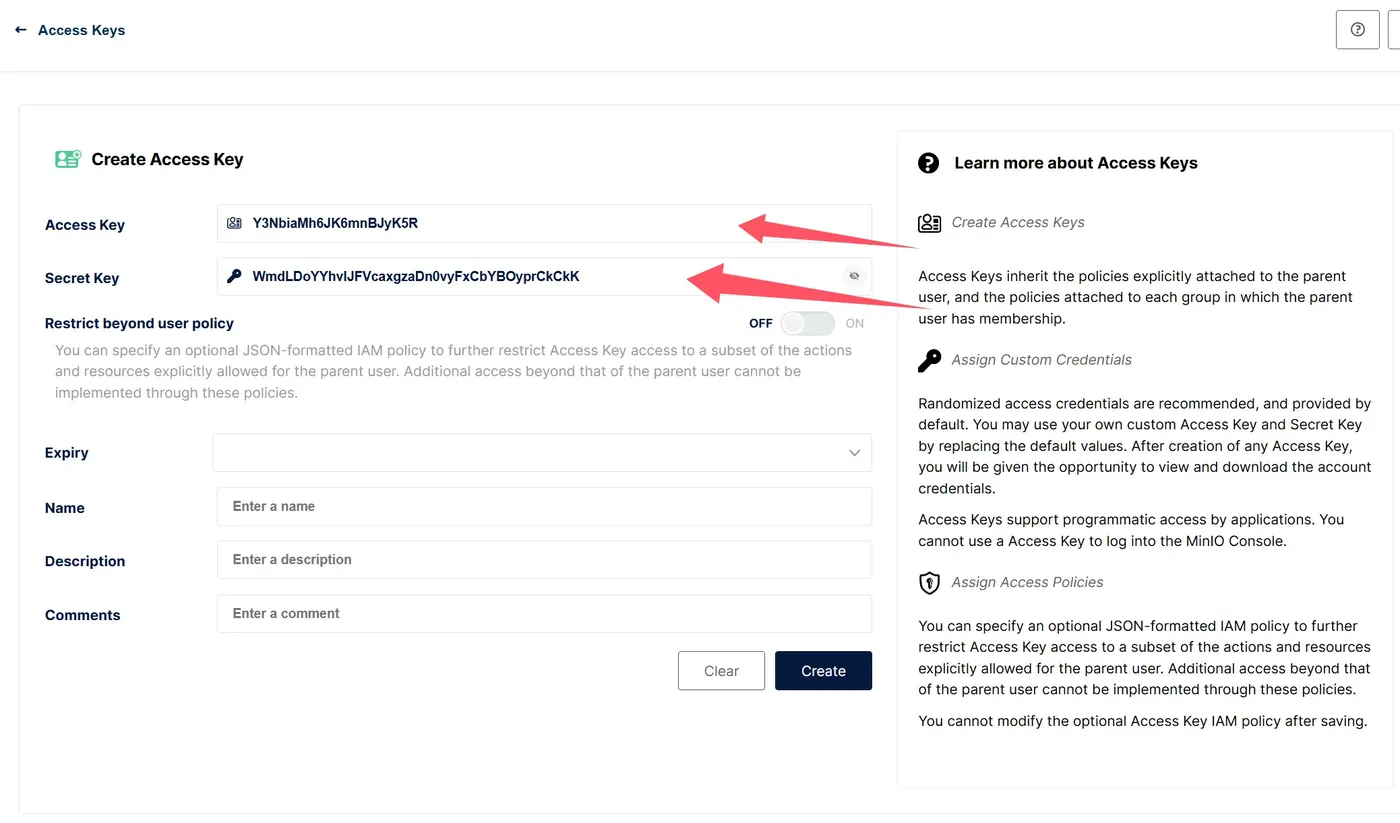Go back via the Access Keys breadcrumb text

[x=81, y=30]
